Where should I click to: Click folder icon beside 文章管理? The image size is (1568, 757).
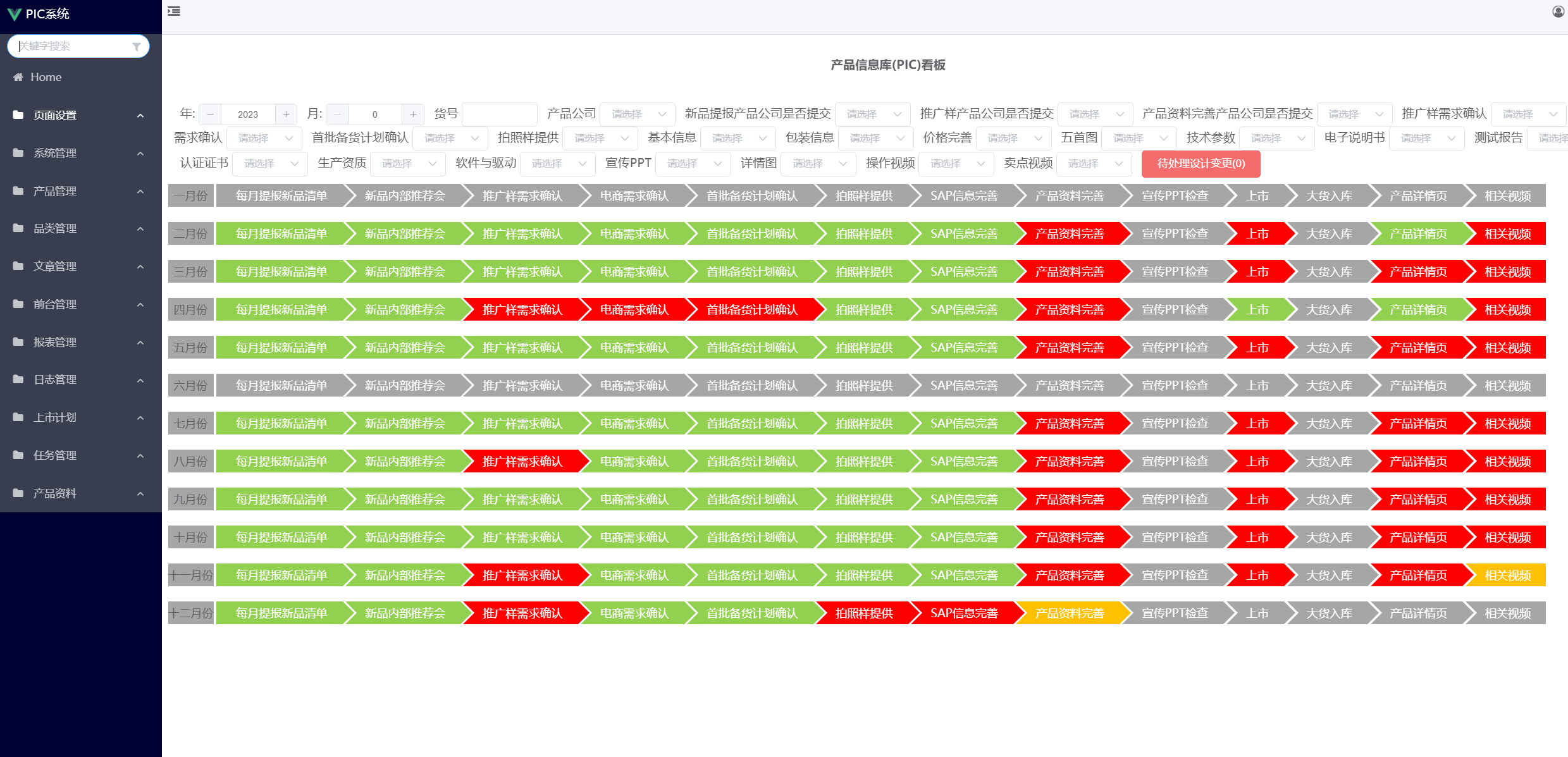coord(18,266)
